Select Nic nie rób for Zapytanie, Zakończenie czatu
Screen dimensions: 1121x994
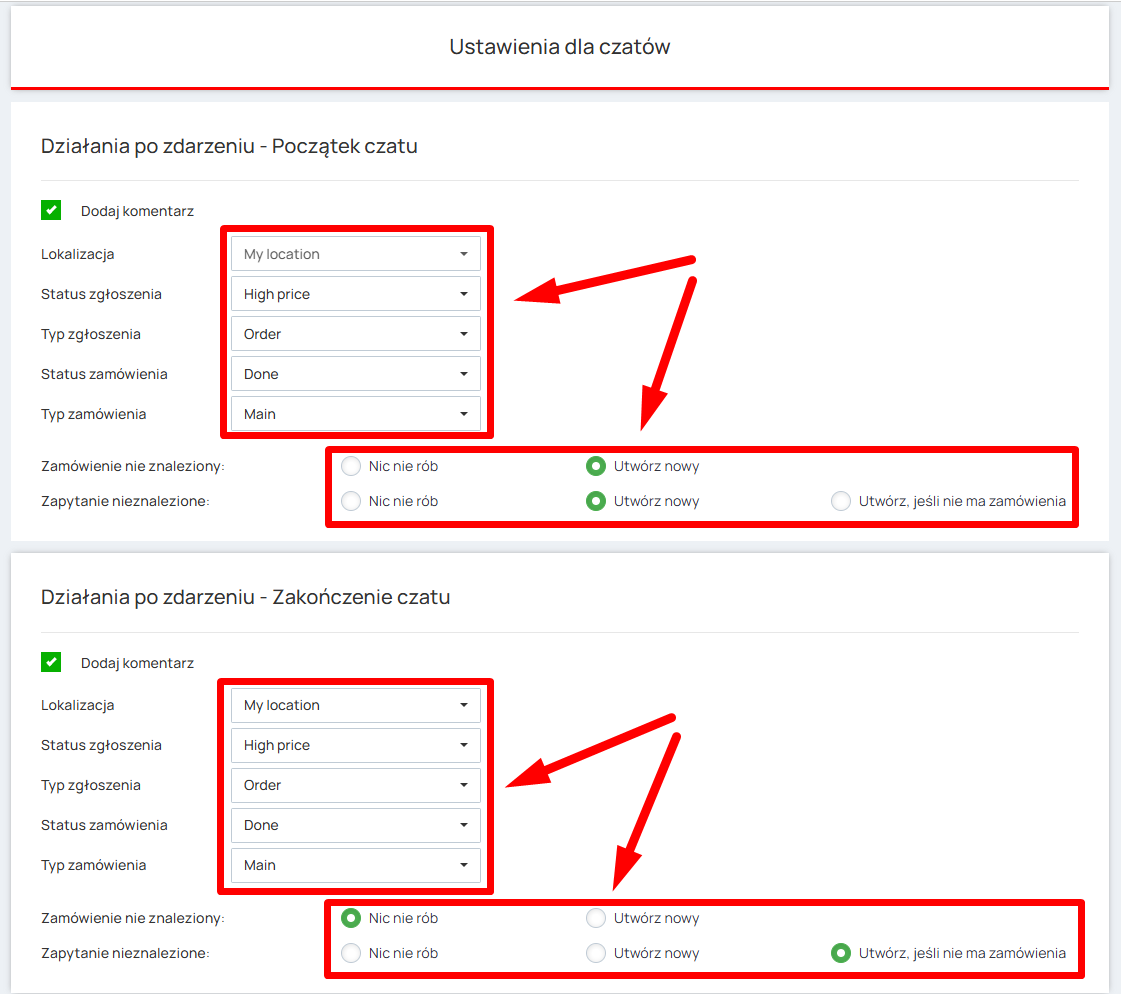point(351,953)
